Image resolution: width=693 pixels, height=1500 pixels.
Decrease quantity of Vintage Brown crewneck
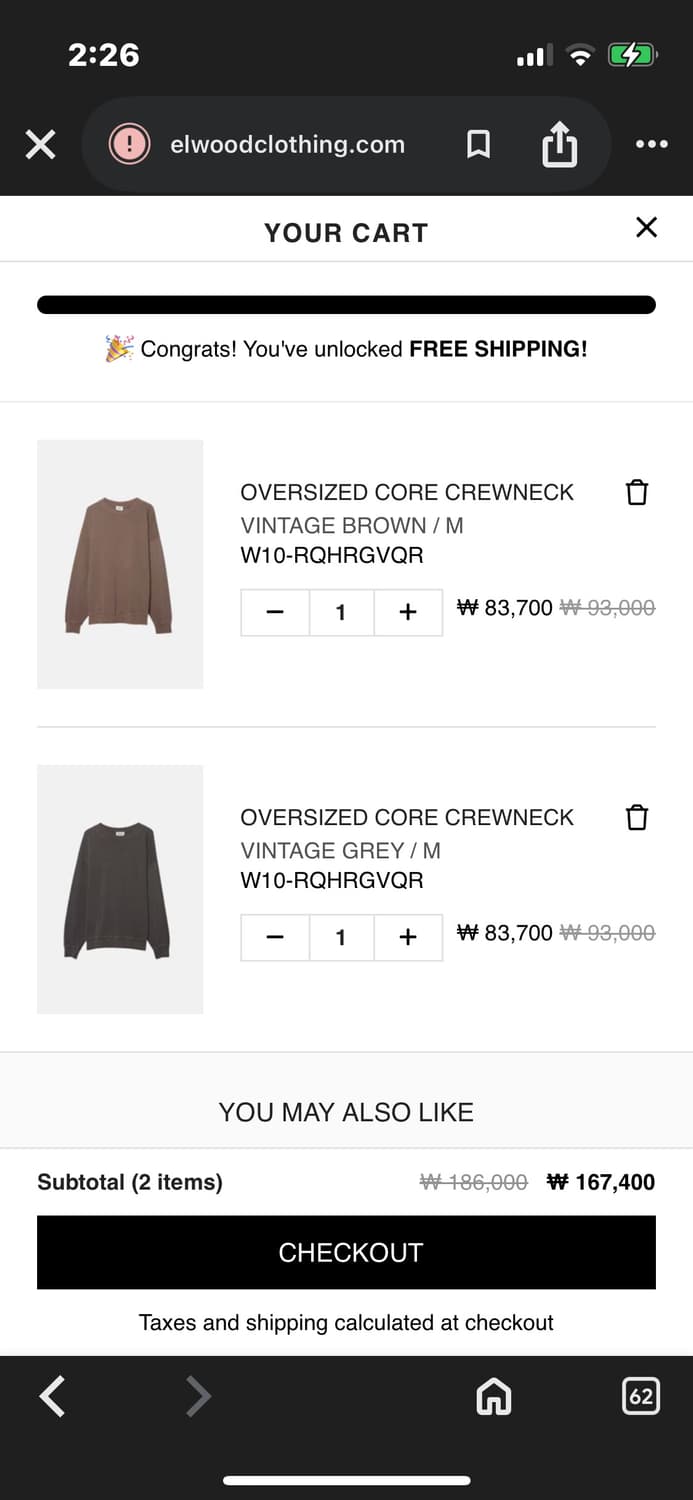click(x=275, y=612)
